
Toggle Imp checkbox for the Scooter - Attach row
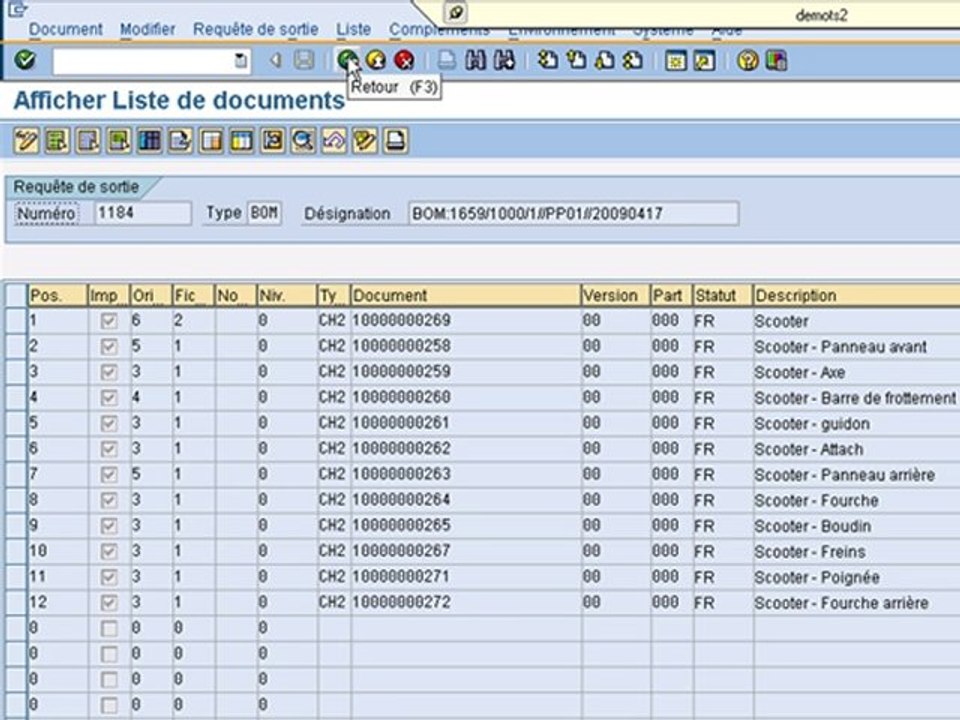pos(109,449)
